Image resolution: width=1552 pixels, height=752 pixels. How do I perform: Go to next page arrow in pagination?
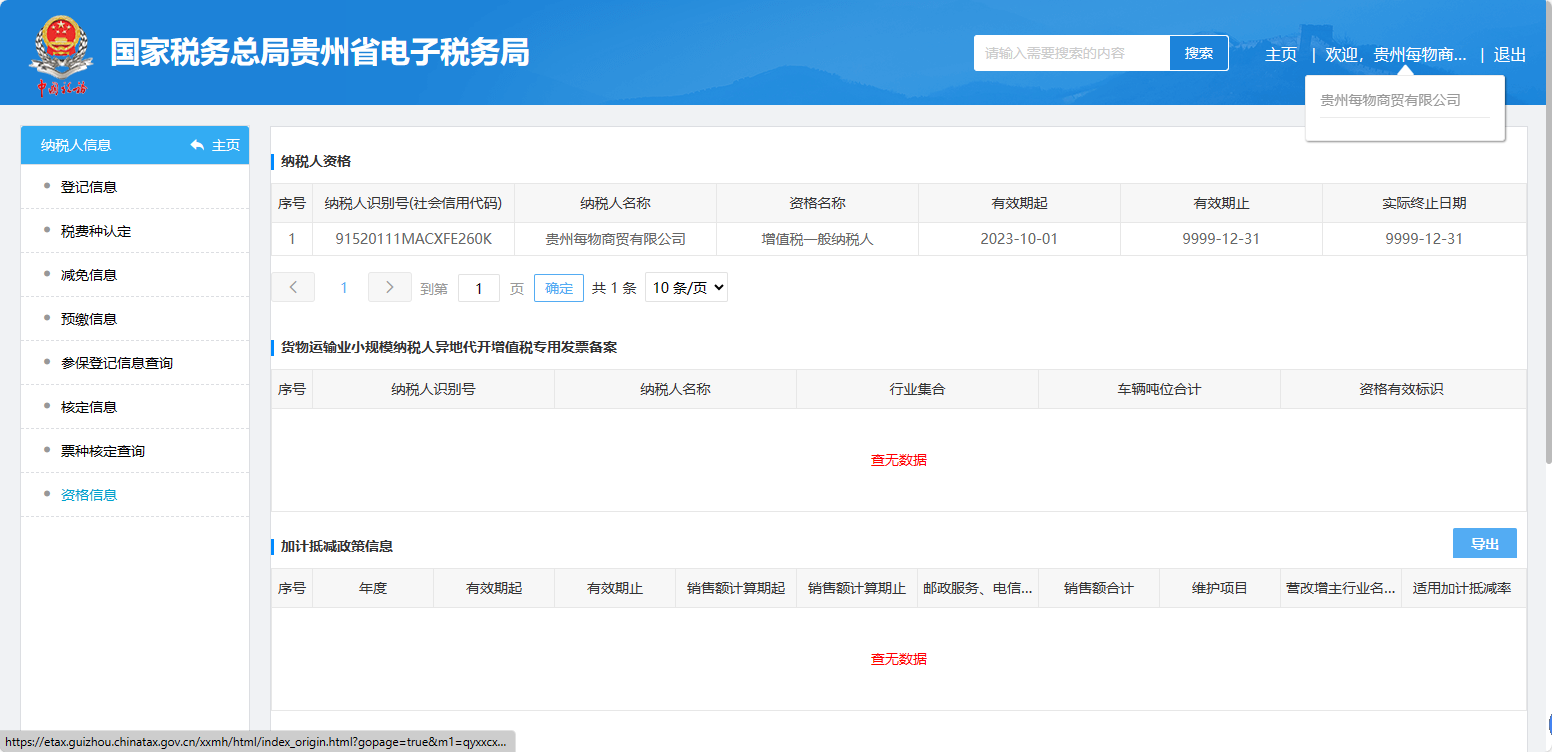[389, 287]
